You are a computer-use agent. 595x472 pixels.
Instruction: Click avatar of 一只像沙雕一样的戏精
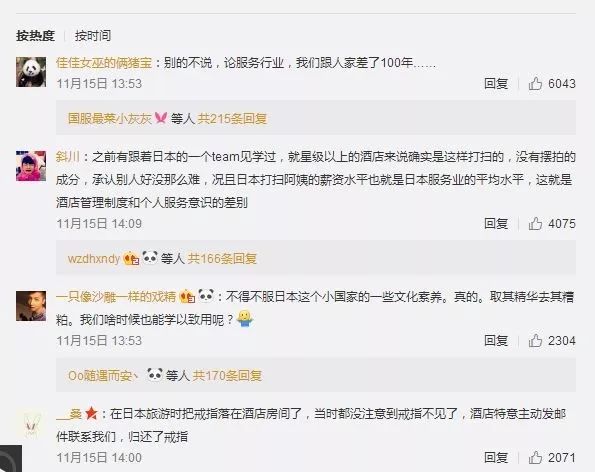(31, 306)
